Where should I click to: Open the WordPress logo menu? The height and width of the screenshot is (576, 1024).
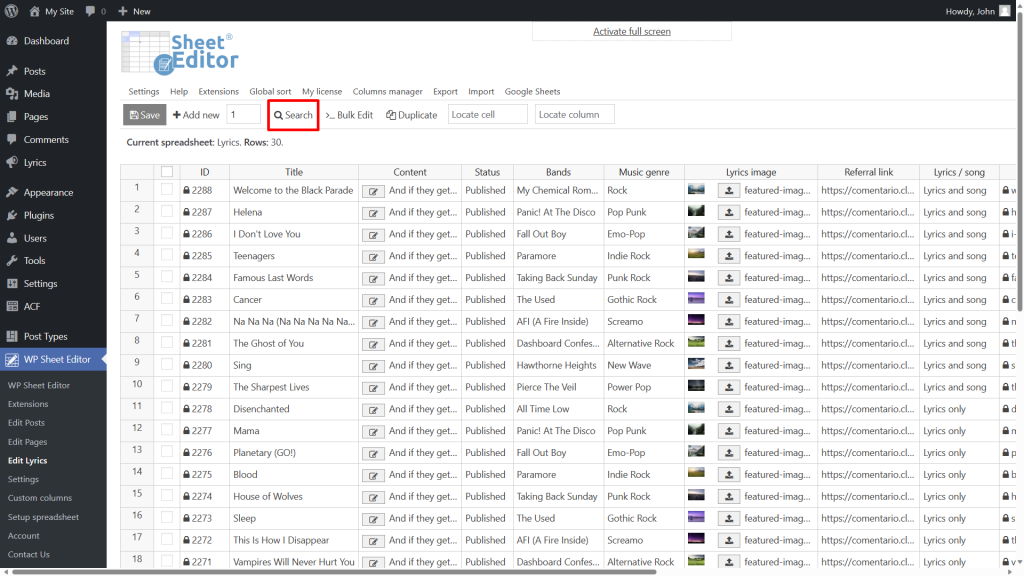[x=11, y=11]
